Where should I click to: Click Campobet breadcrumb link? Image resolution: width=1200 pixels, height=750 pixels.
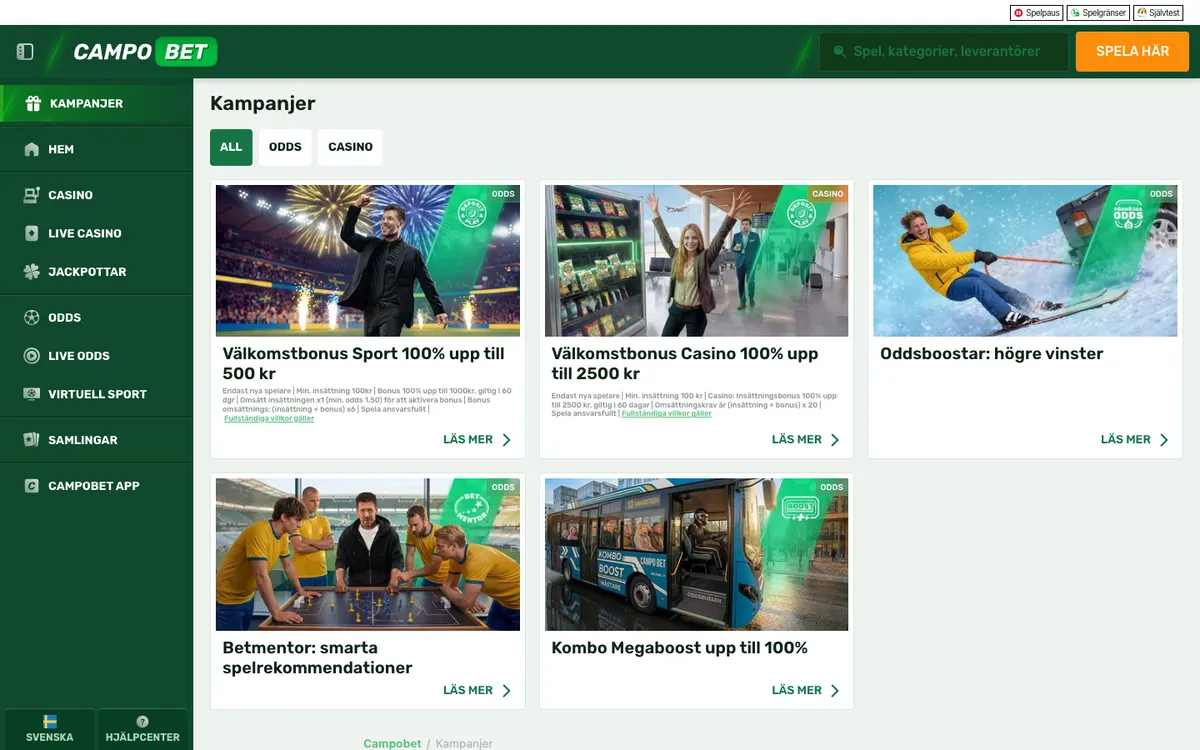(392, 744)
